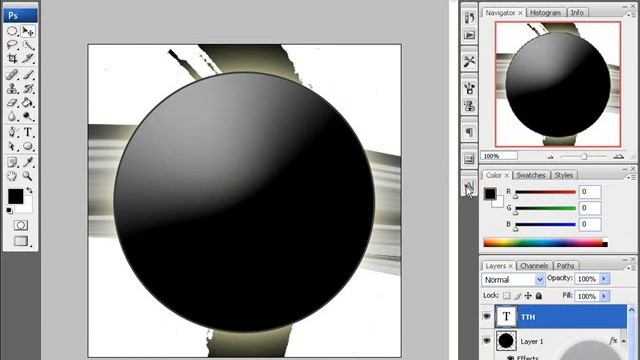640x360 pixels.
Task: Open the Brushes panel from dock
Action: tap(469, 88)
